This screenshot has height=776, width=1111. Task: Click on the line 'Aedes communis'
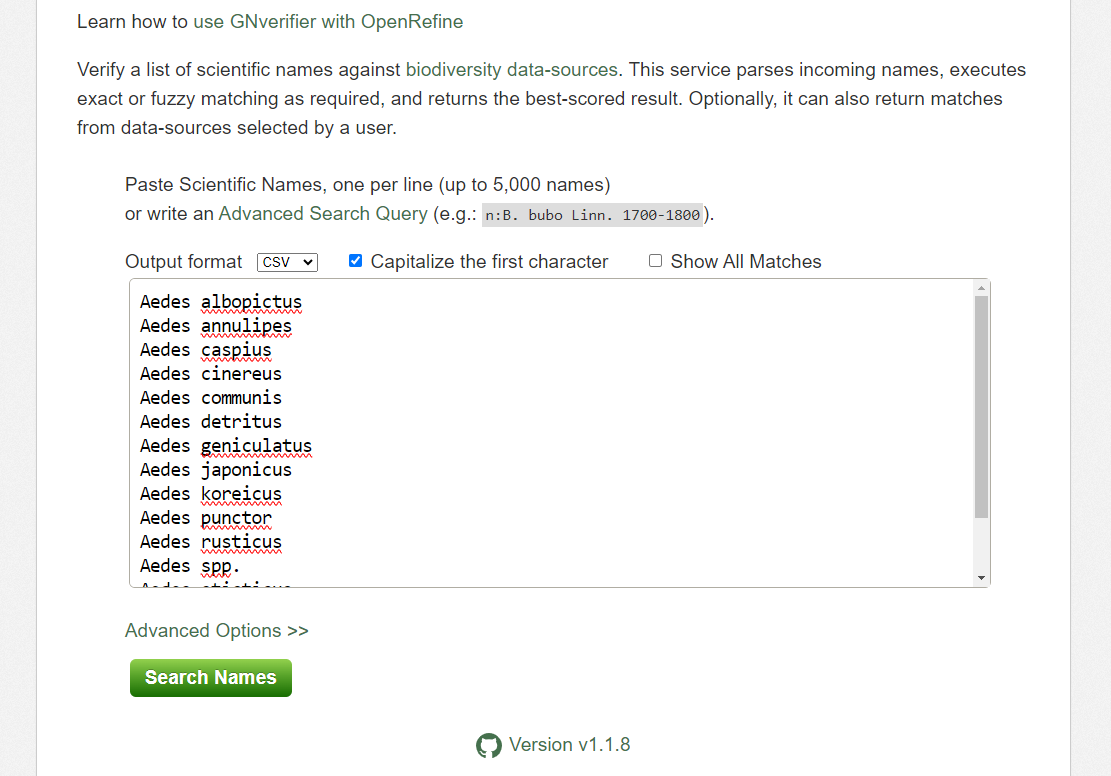[211, 398]
